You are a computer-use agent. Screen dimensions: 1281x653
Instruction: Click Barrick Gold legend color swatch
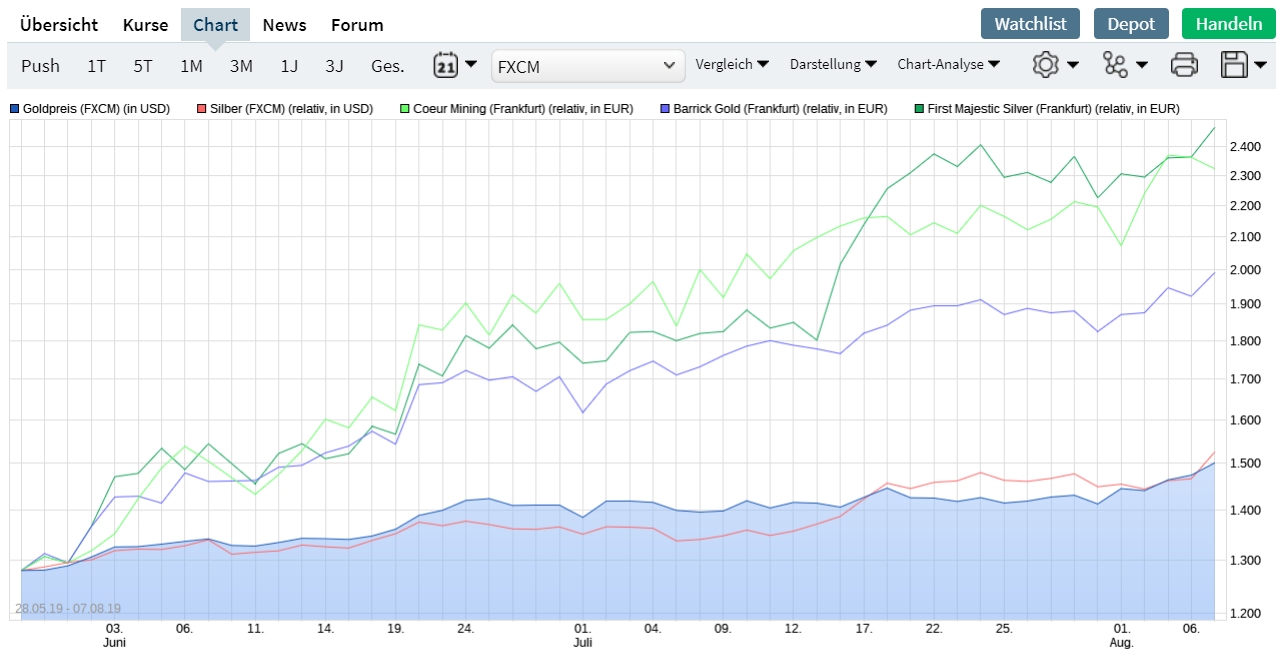(665, 108)
